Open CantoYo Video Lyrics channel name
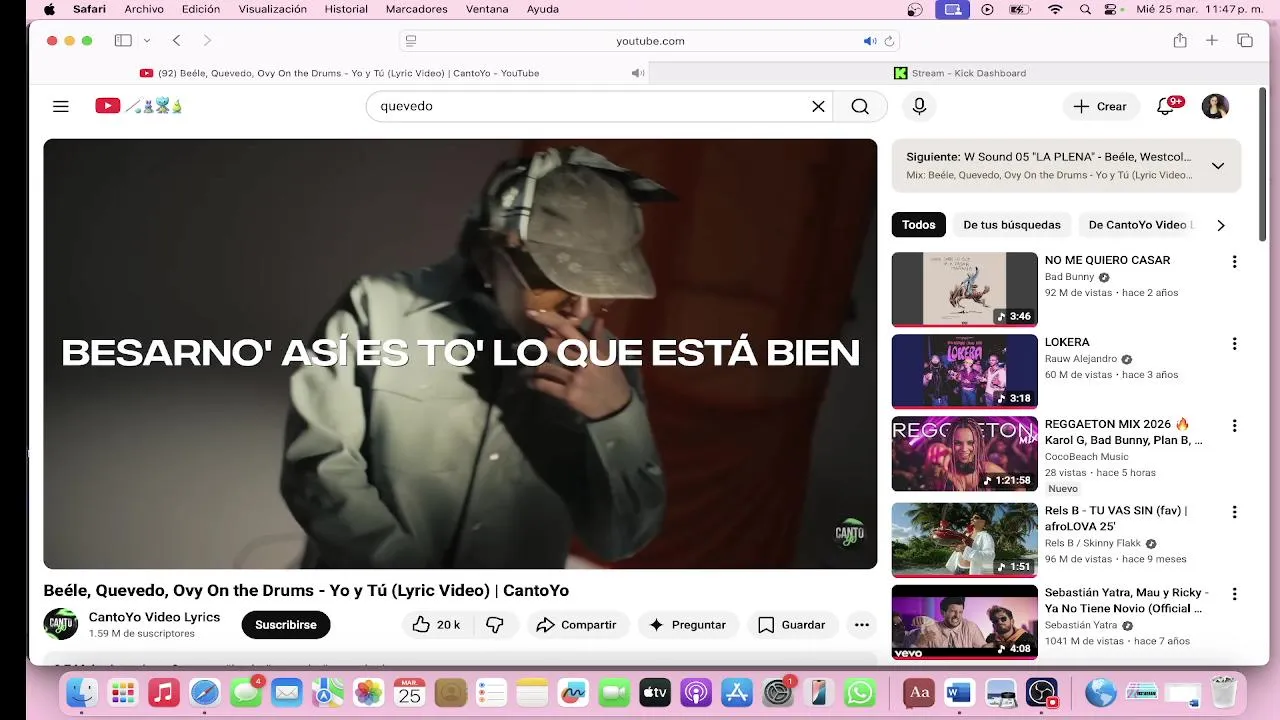This screenshot has height=720, width=1280. 154,617
